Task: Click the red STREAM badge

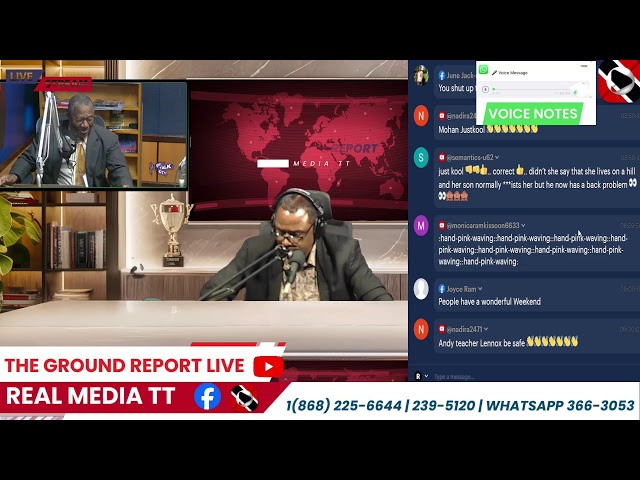Action: (x=65, y=84)
